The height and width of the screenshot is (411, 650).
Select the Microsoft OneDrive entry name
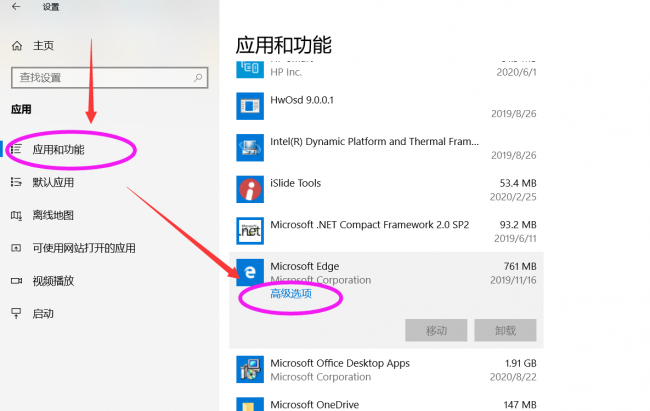(x=315, y=404)
